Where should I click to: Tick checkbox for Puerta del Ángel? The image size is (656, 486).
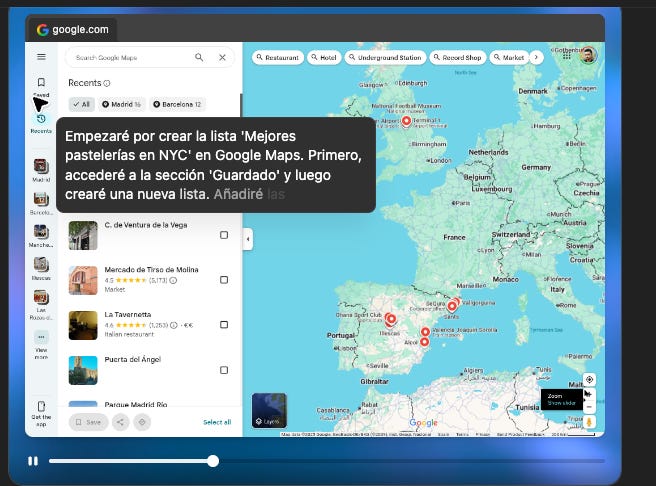point(224,370)
